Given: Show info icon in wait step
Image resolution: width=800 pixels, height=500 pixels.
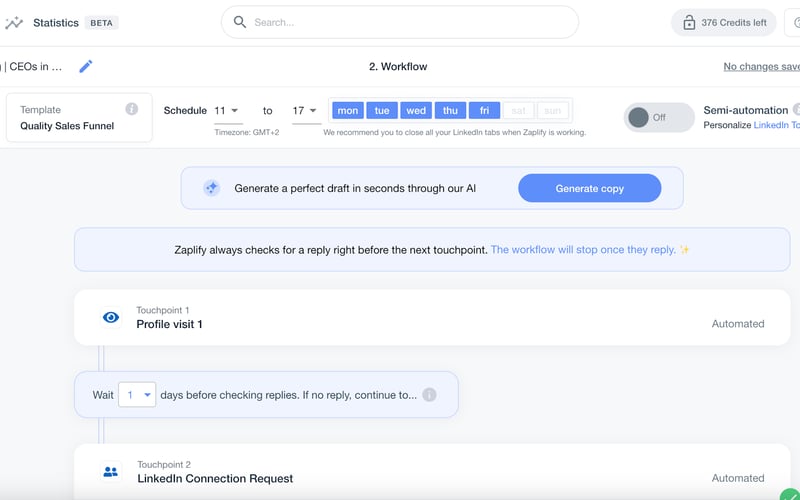Looking at the screenshot, I should click(x=430, y=395).
